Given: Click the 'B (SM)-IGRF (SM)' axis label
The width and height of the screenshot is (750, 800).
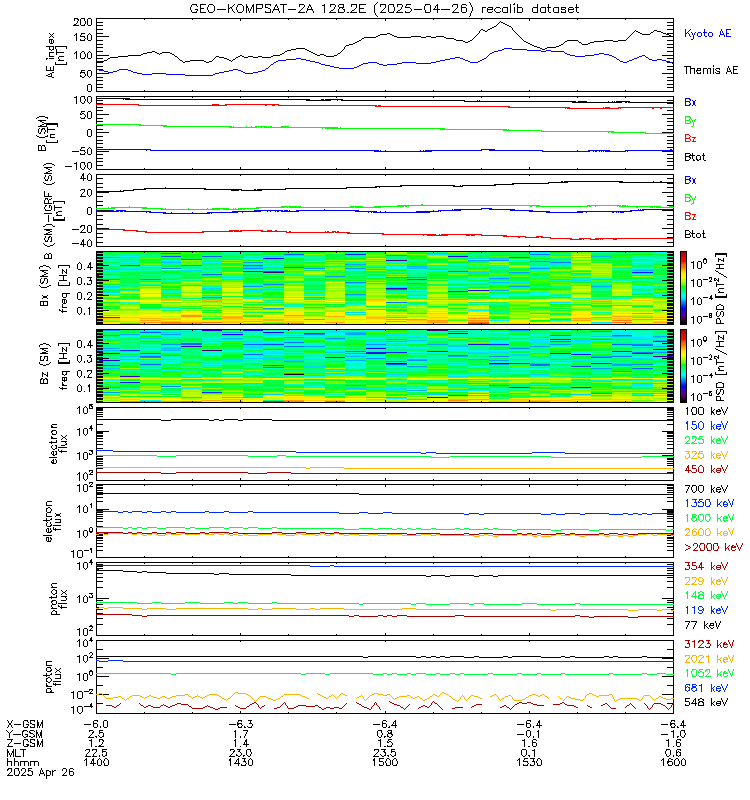Looking at the screenshot, I should pyautogui.click(x=54, y=209).
